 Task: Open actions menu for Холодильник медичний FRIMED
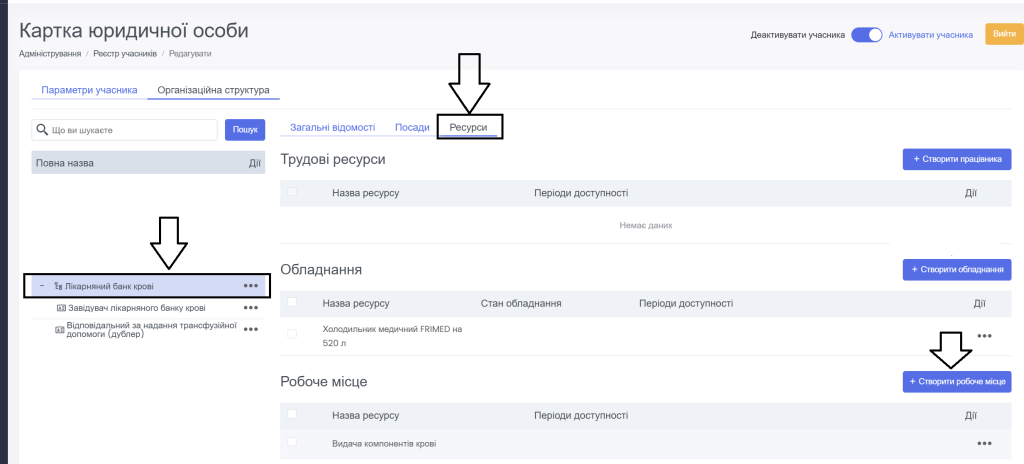click(x=984, y=336)
